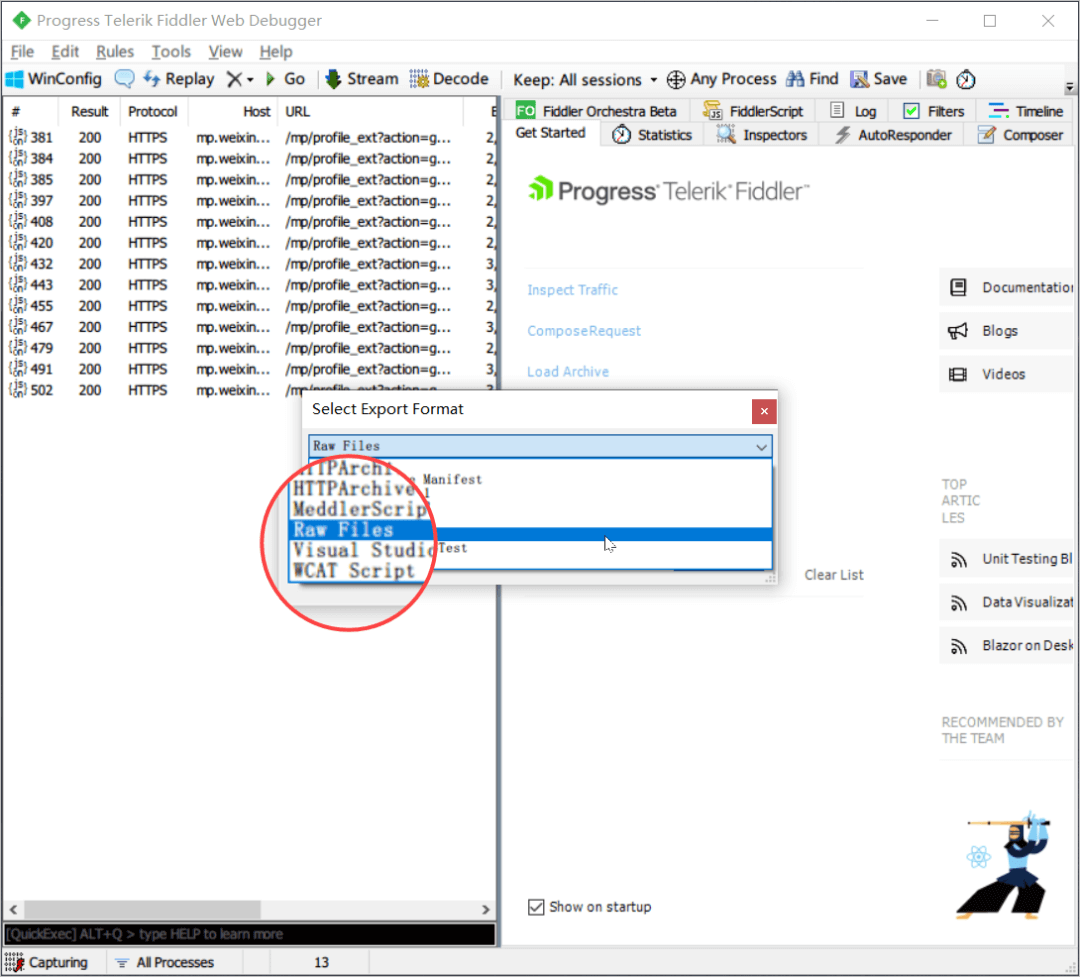Open Keep: All sessions dropdown
The image size is (1080, 977).
click(x=585, y=80)
